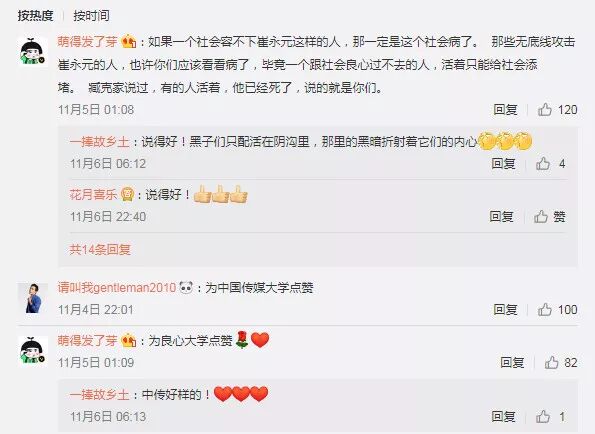Screen dimensions: 595x434
Task: Open 花月喜乐 user profile link
Action: (x=93, y=195)
